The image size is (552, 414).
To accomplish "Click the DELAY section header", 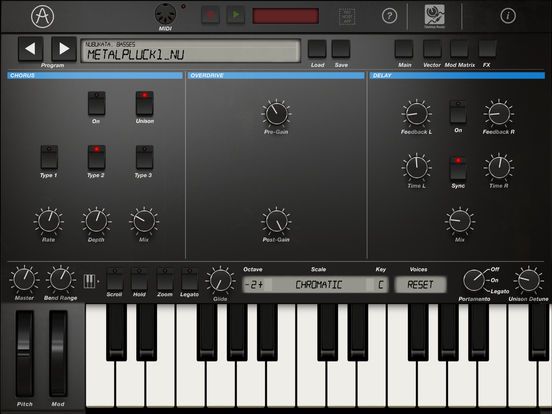I will 457,75.
